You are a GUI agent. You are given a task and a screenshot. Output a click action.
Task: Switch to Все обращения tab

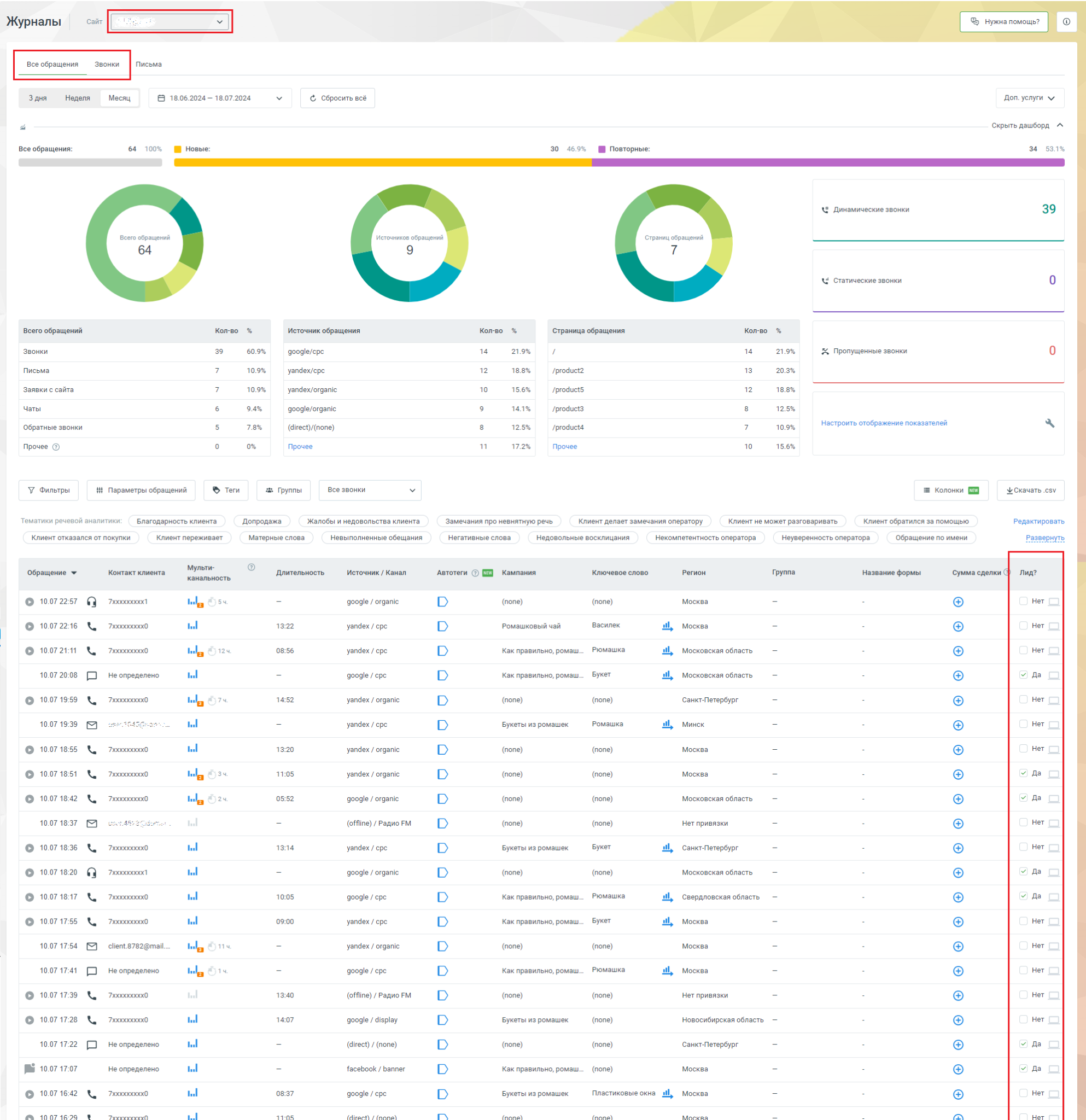click(x=52, y=65)
